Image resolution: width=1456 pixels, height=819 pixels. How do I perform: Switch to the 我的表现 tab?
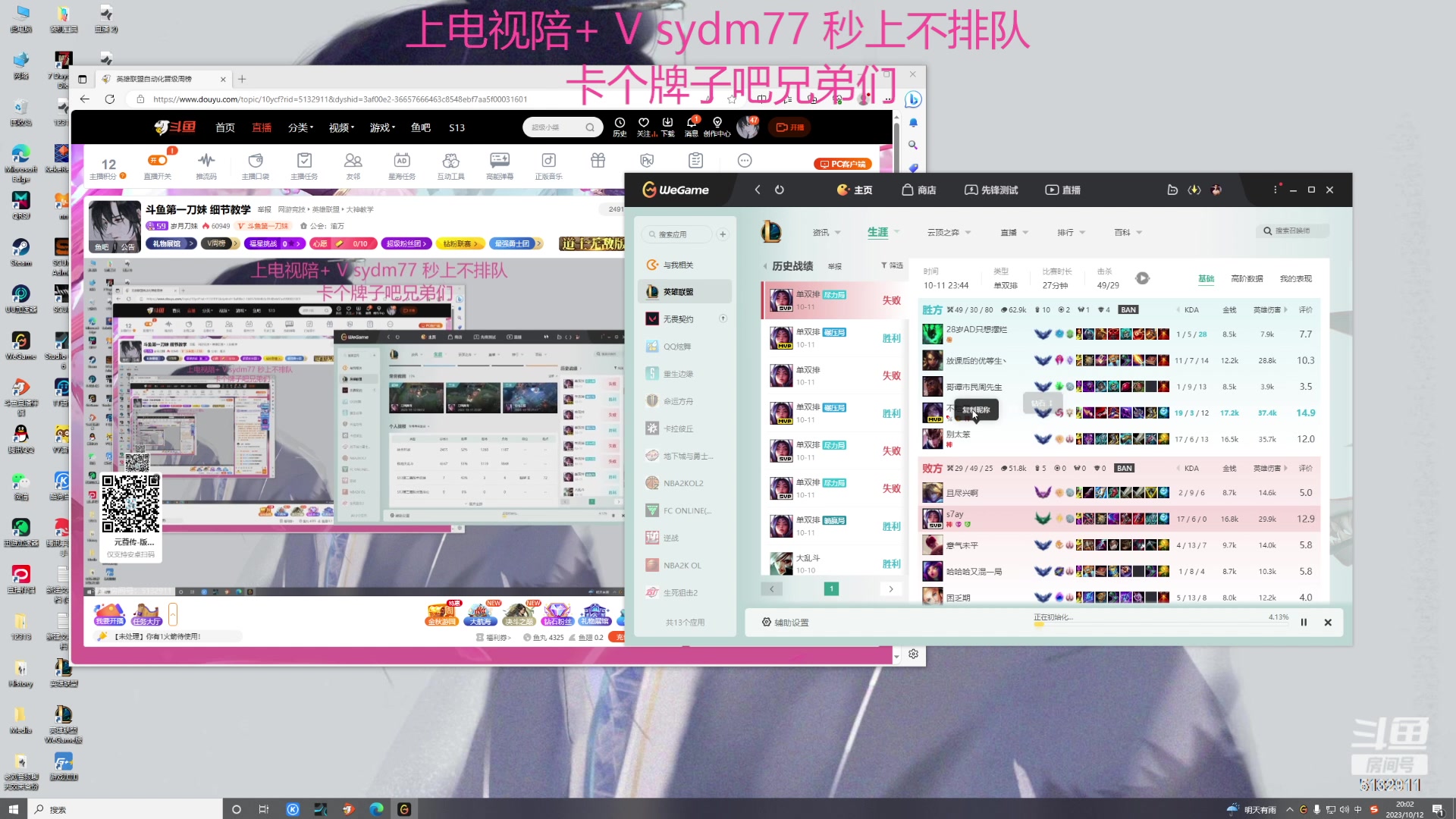click(x=1295, y=278)
